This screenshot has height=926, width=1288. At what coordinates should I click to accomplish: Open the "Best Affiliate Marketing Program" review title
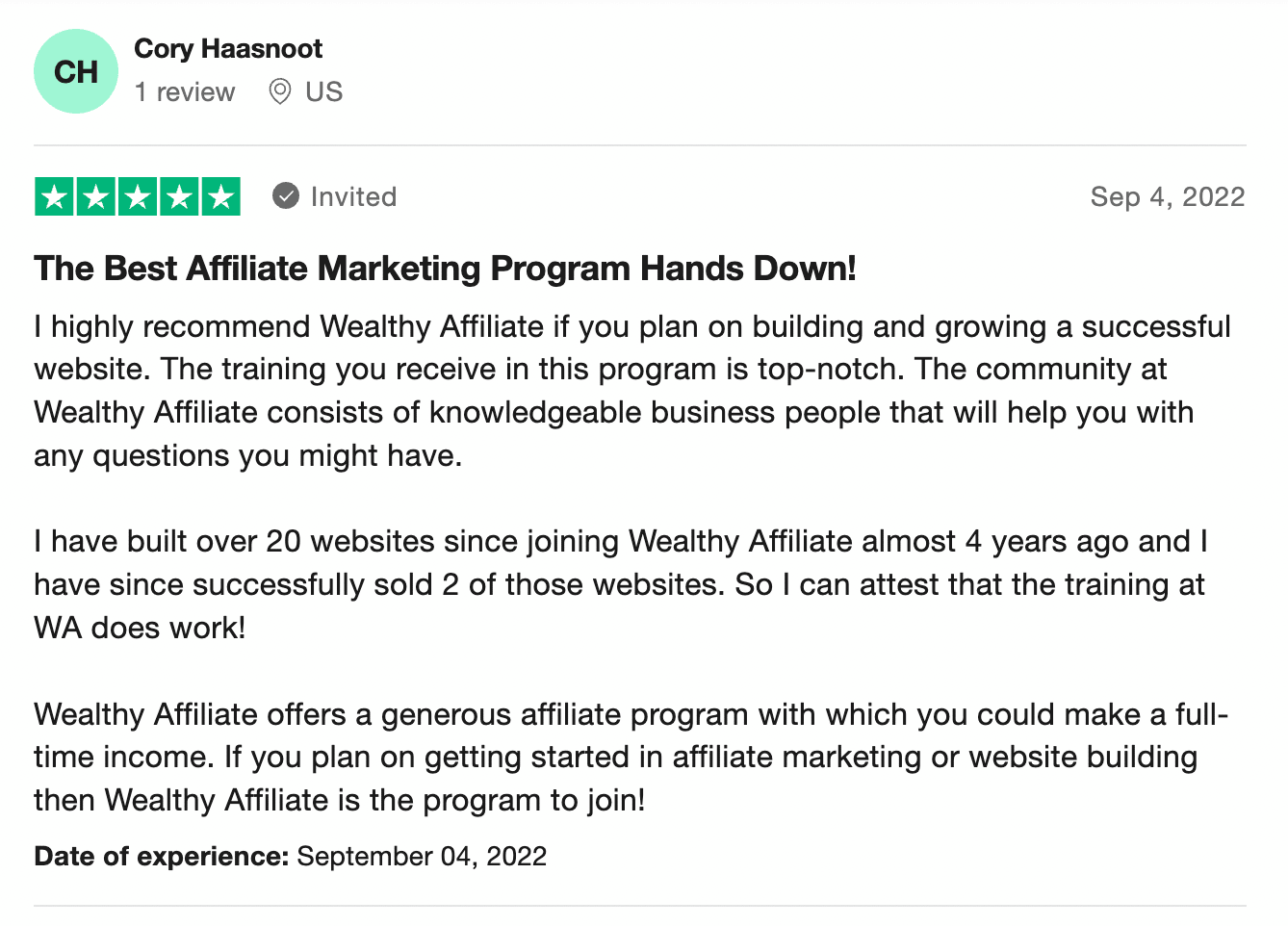coord(445,269)
